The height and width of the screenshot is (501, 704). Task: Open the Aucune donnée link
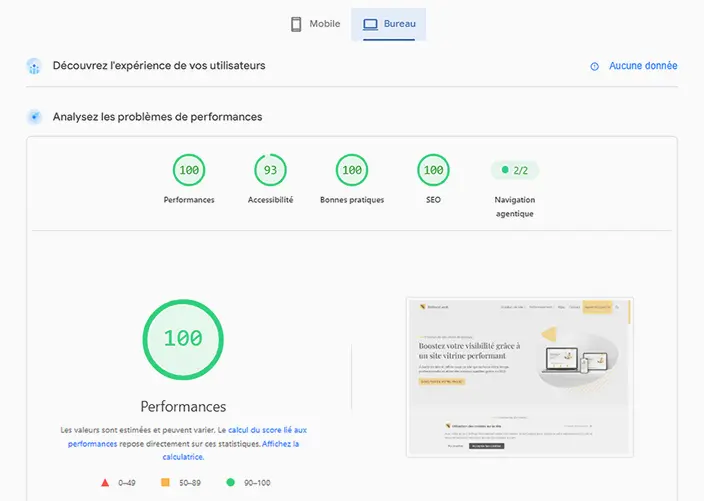(643, 66)
